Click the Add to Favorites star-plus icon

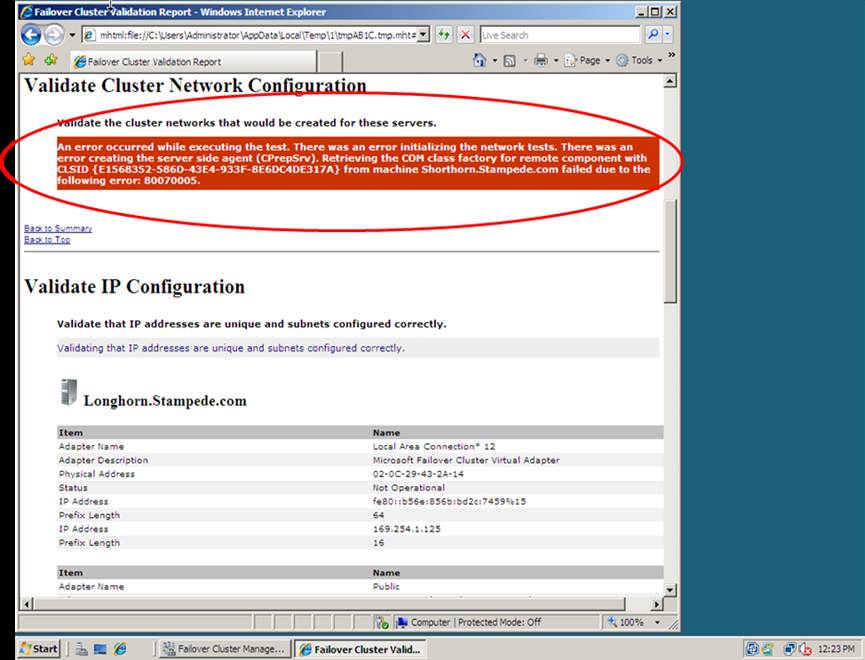pyautogui.click(x=51, y=60)
